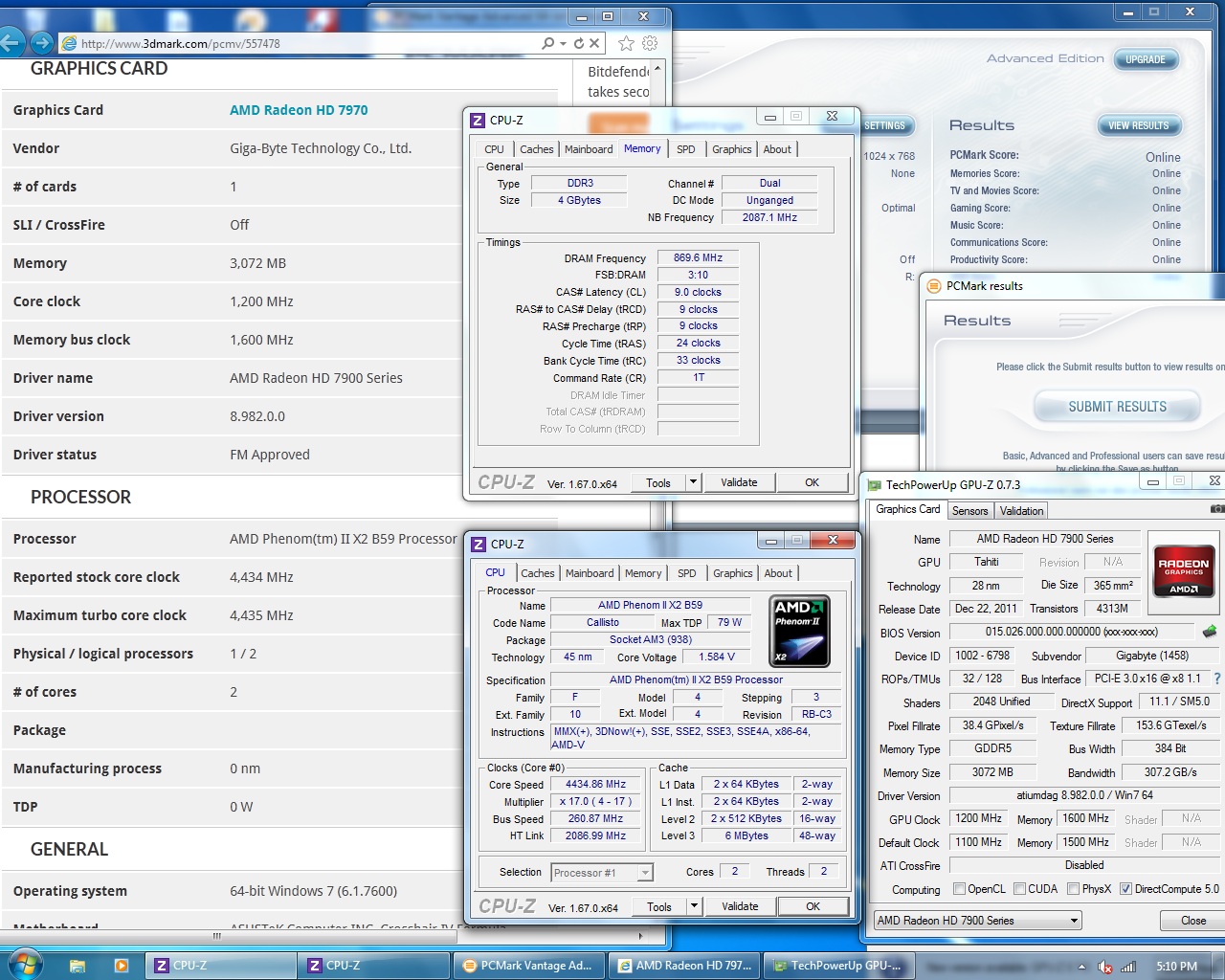The height and width of the screenshot is (980, 1225).
Task: Open Windows Explorer from taskbar
Action: click(x=78, y=966)
